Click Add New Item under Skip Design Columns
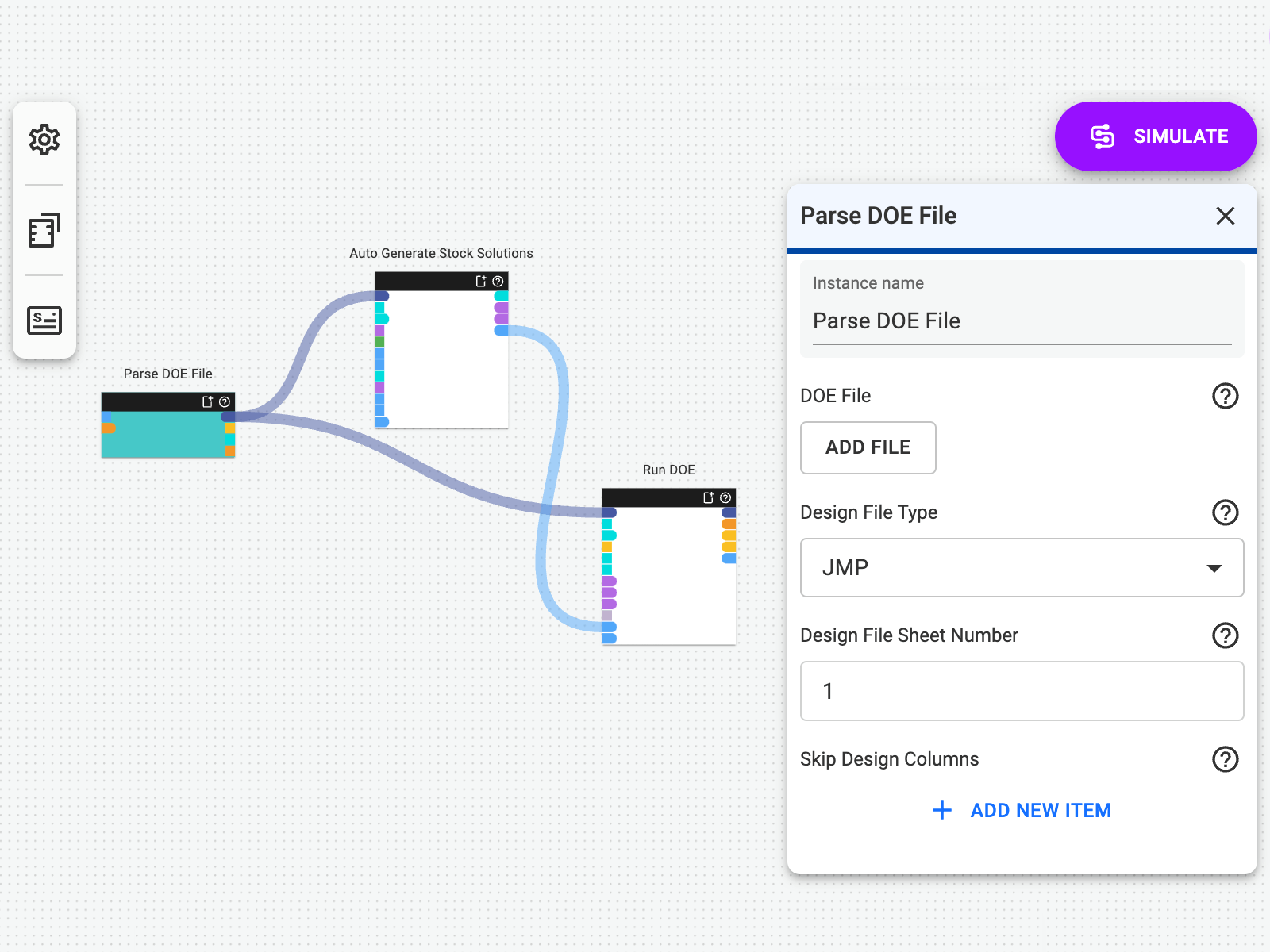The height and width of the screenshot is (952, 1270). [1022, 810]
